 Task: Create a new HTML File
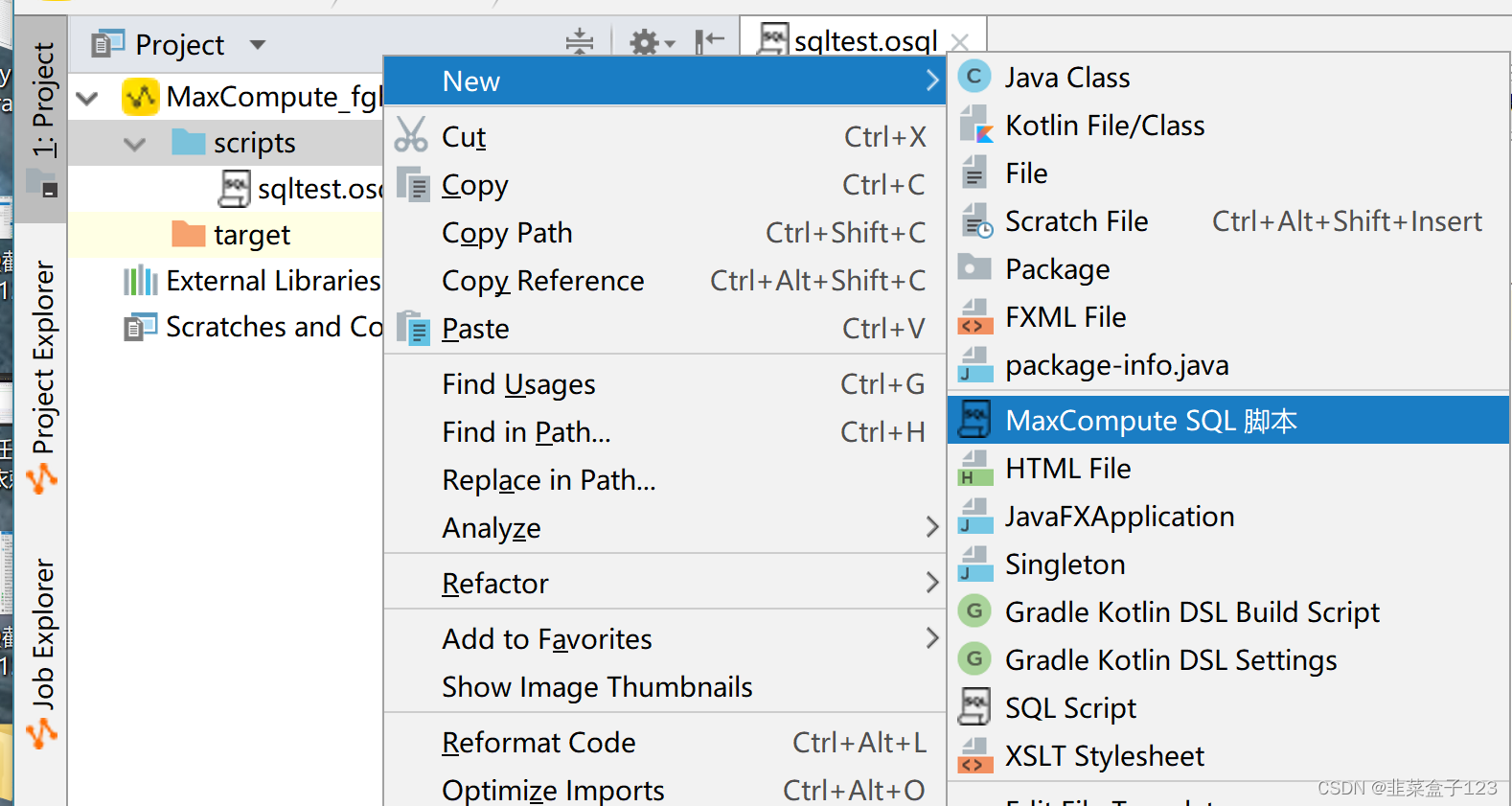(1228, 468)
